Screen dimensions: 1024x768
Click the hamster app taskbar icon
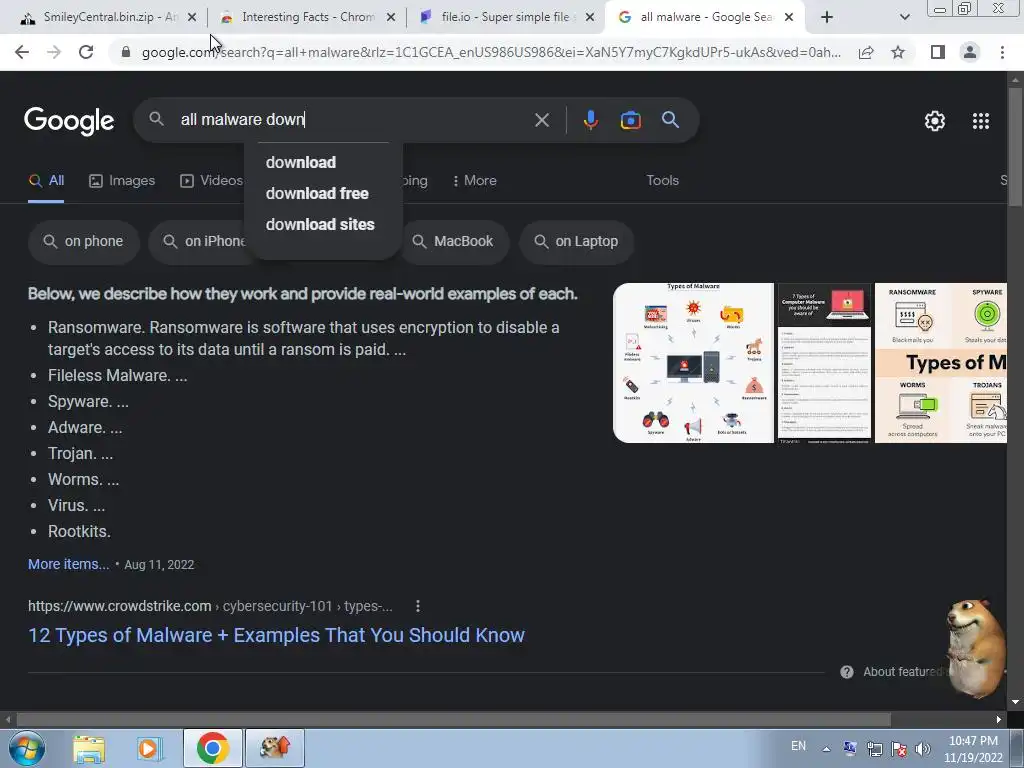click(275, 748)
